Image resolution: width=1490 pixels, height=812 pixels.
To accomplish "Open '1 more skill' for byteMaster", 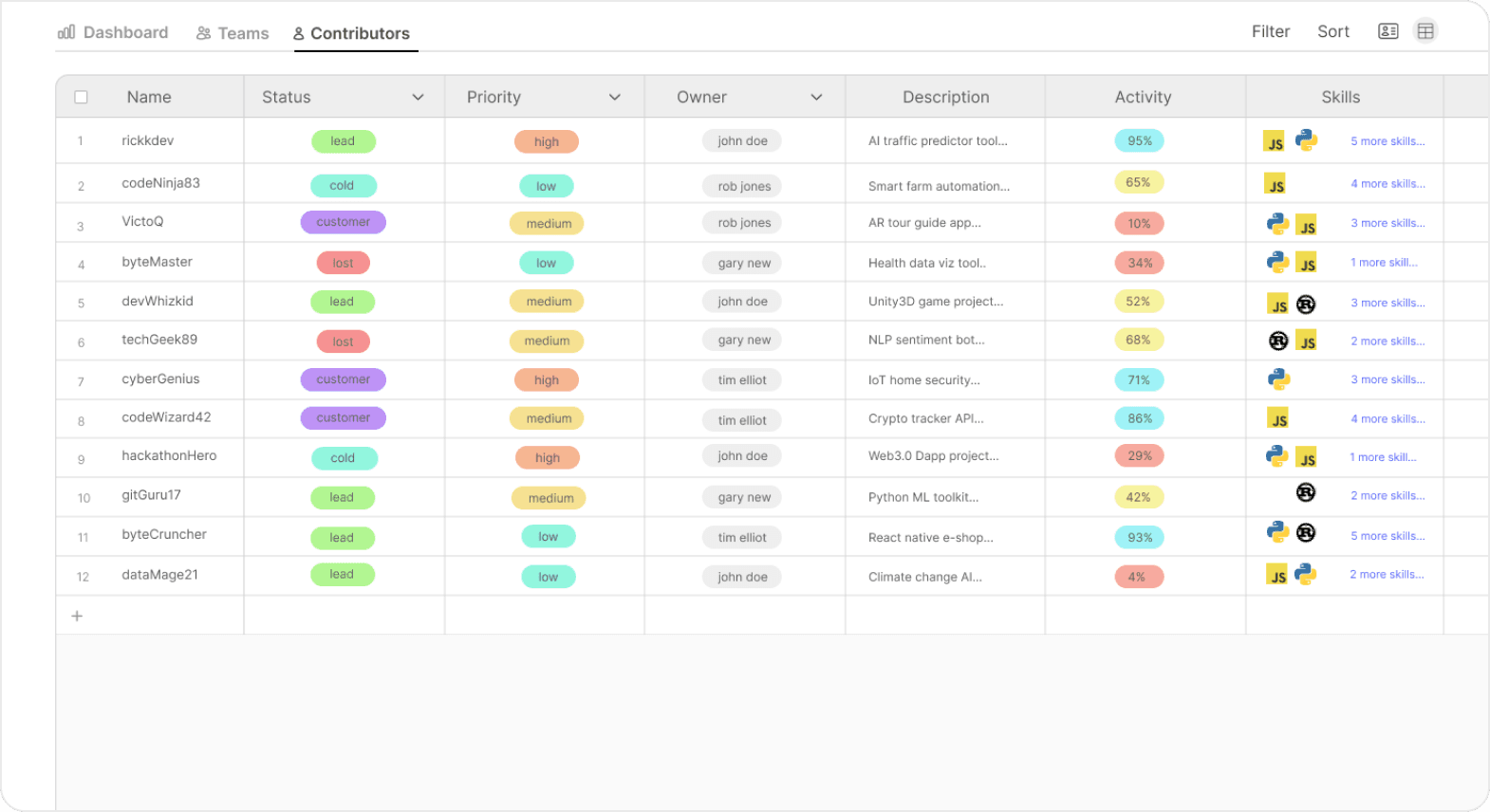I will pyautogui.click(x=1384, y=263).
